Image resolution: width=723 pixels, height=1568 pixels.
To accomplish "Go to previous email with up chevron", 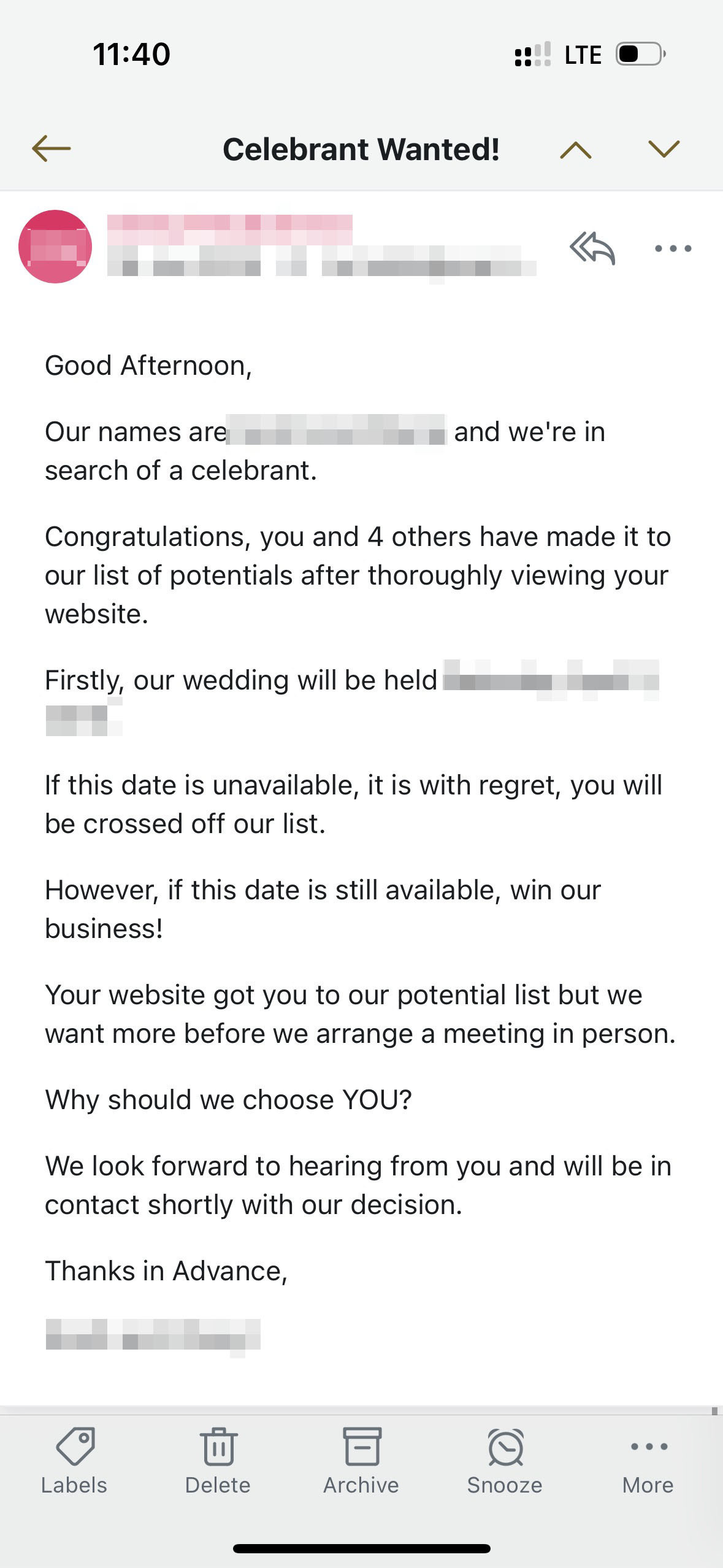I will [575, 150].
